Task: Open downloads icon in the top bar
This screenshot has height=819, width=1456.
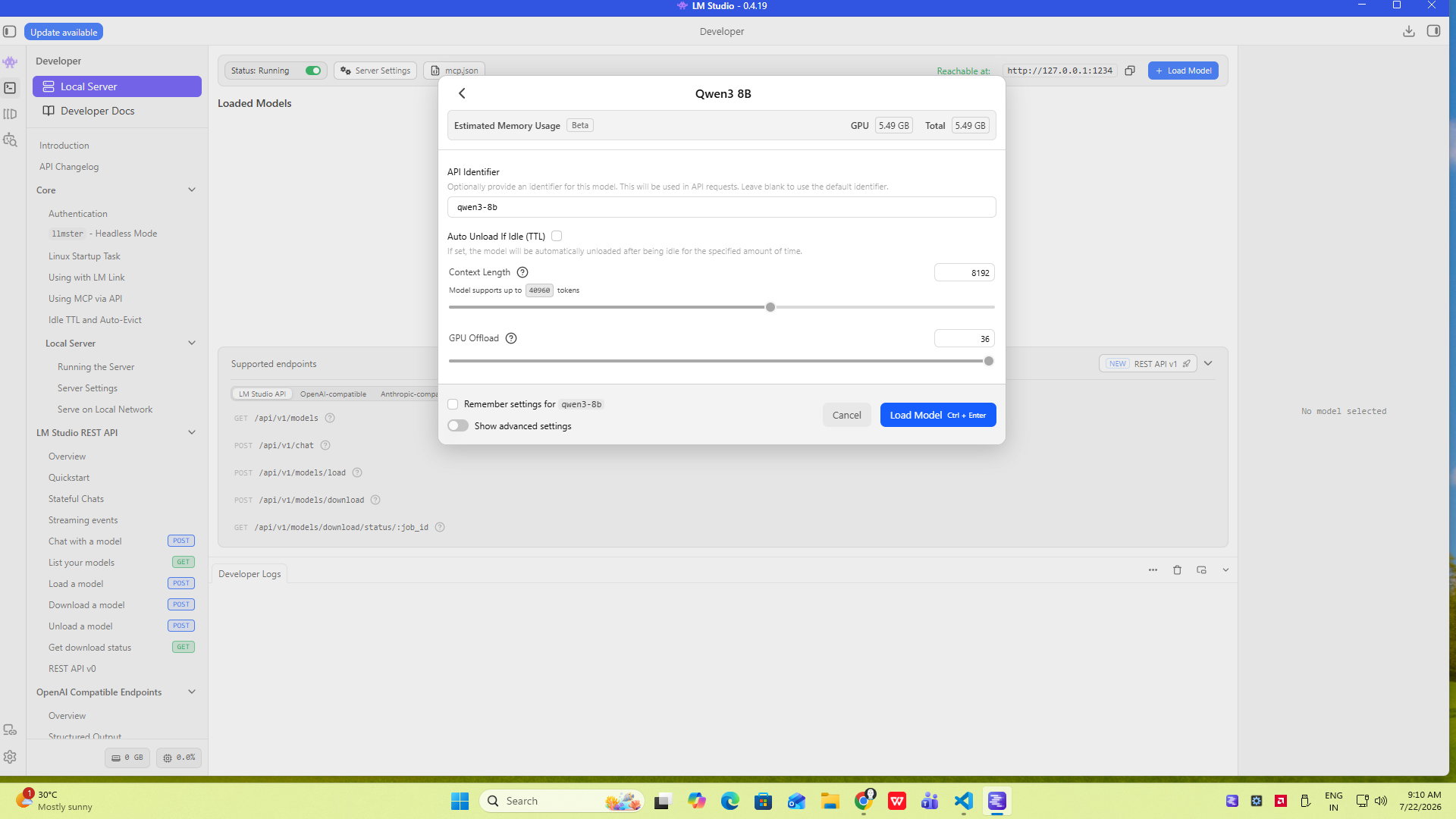Action: pyautogui.click(x=1408, y=31)
